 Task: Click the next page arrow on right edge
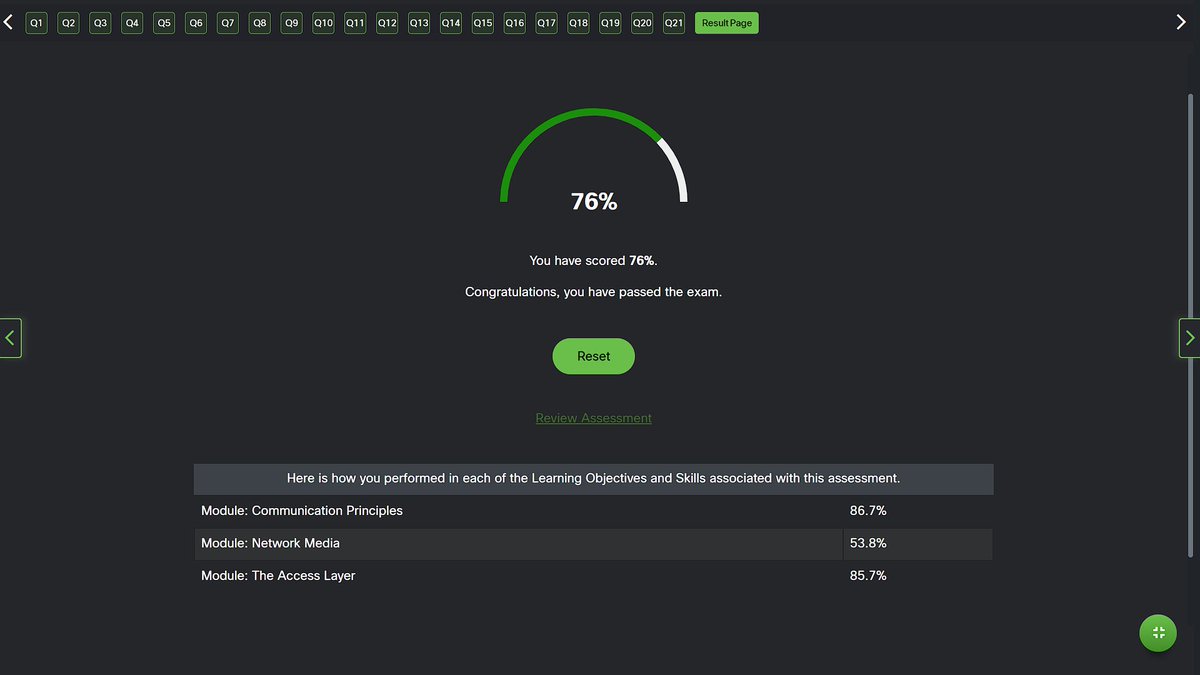click(x=1189, y=338)
